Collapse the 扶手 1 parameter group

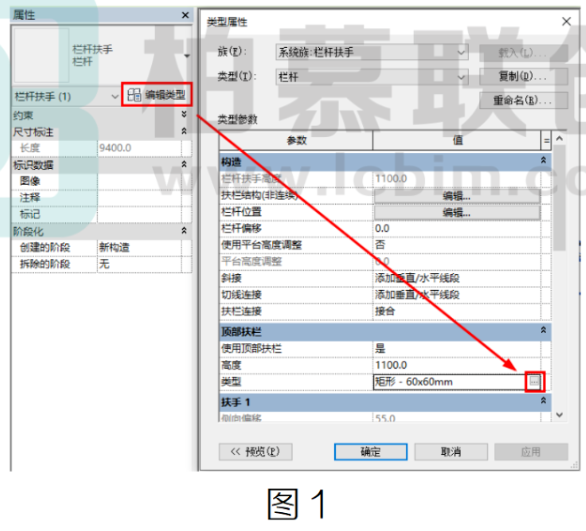tap(543, 401)
